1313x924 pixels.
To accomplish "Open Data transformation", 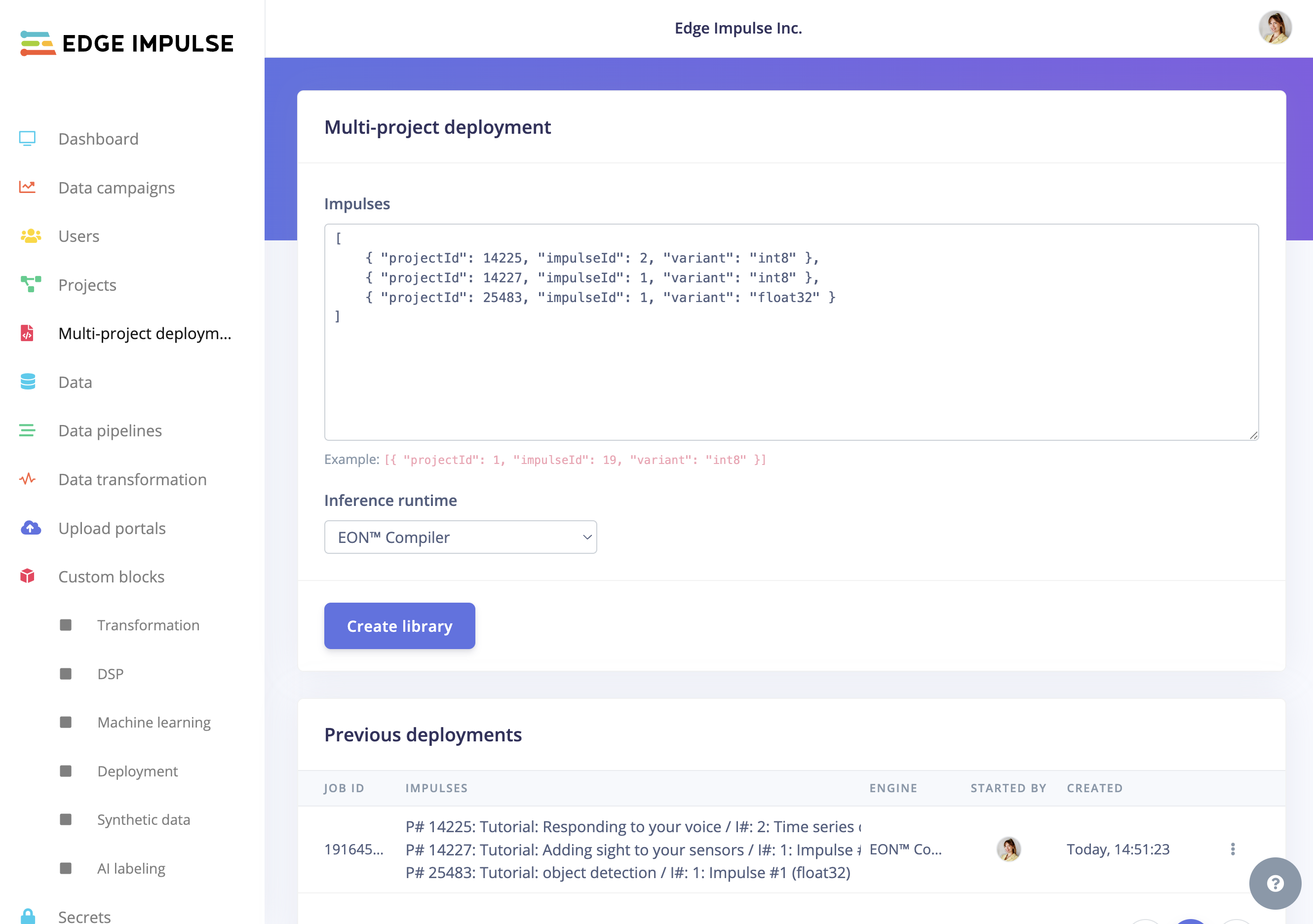I will point(133,479).
